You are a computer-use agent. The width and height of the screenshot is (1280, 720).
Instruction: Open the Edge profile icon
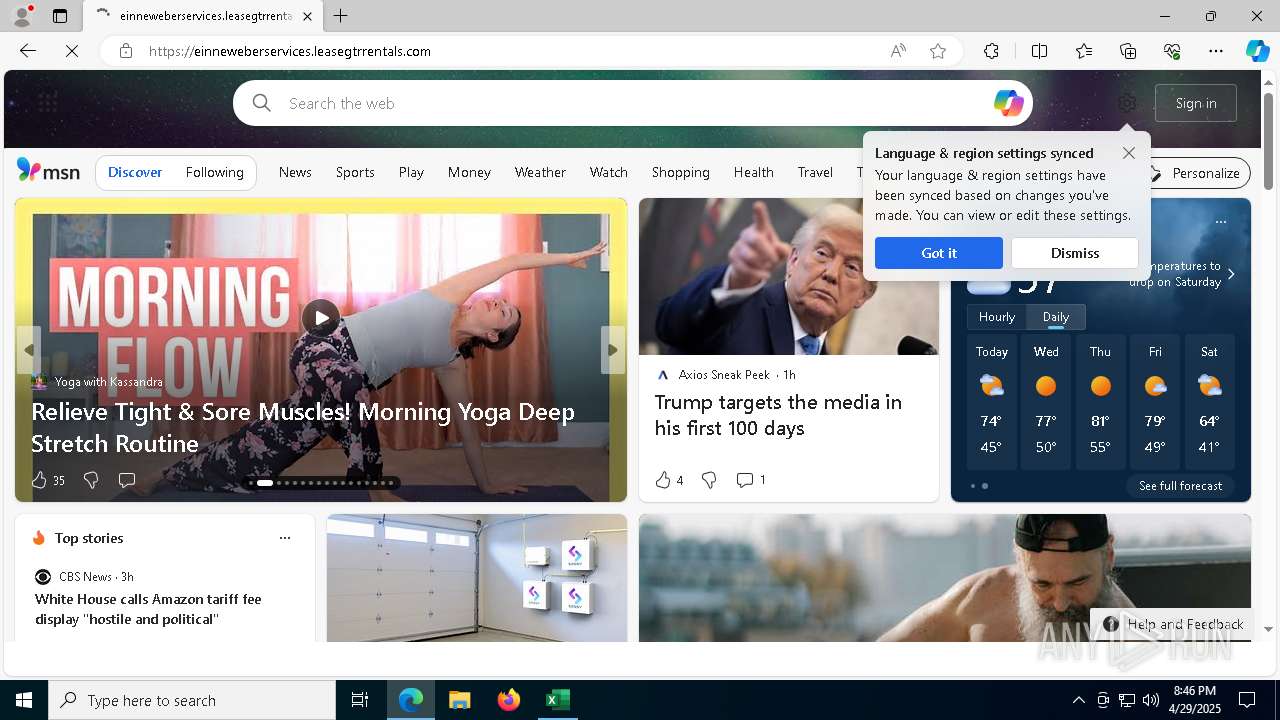pyautogui.click(x=22, y=16)
